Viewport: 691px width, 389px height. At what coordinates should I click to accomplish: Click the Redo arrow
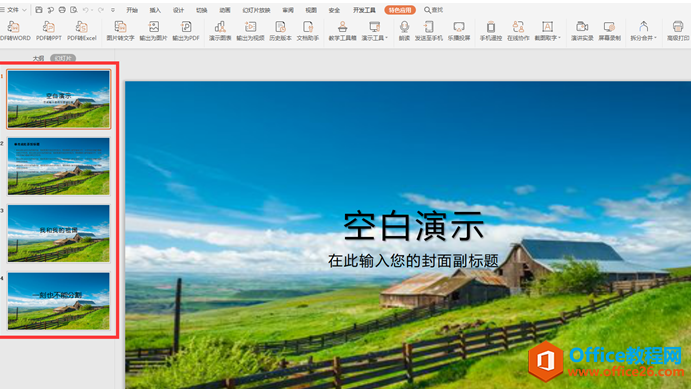point(101,10)
